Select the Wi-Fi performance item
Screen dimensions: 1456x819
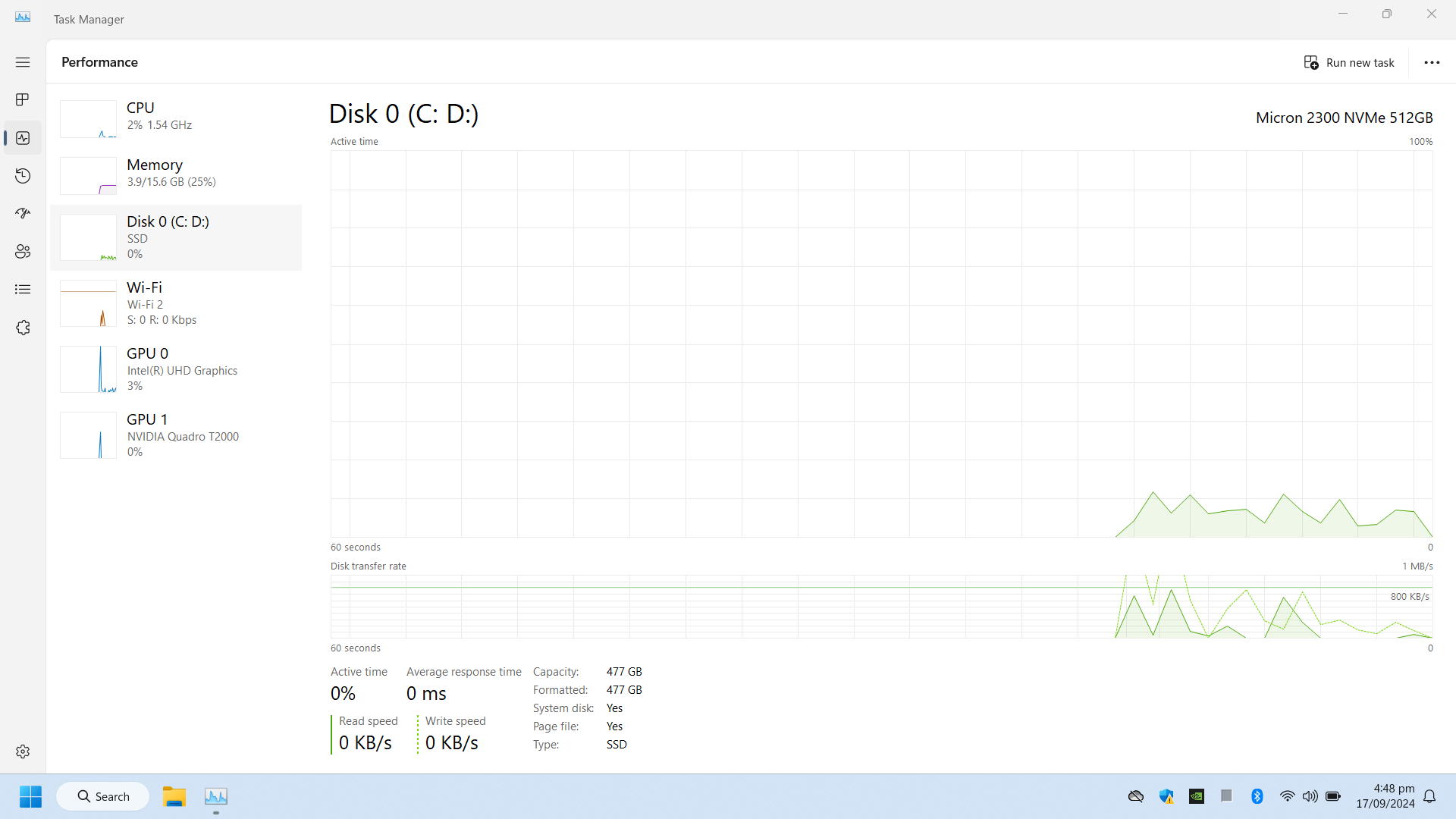click(176, 303)
